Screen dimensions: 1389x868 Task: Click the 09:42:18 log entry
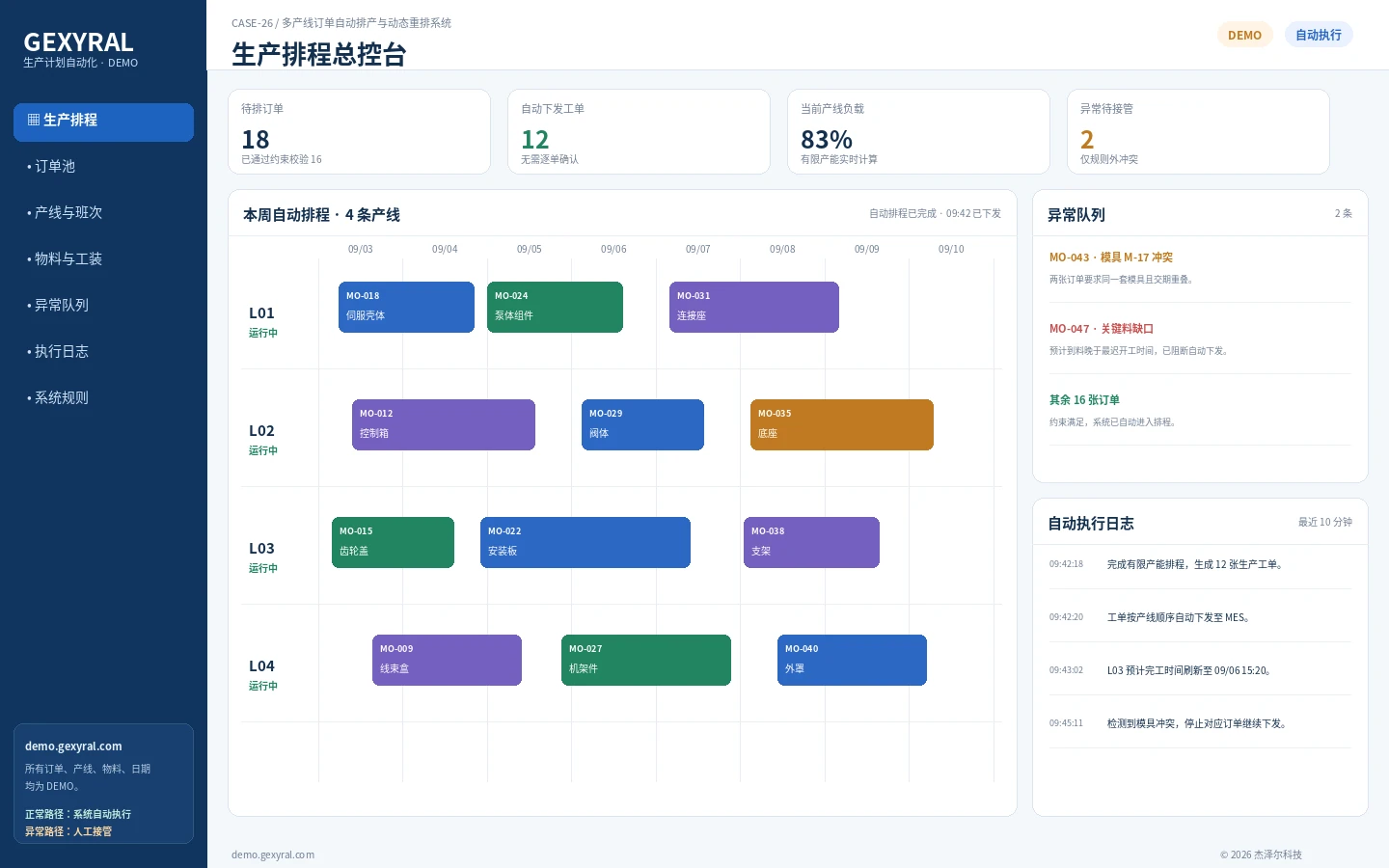click(x=1200, y=564)
